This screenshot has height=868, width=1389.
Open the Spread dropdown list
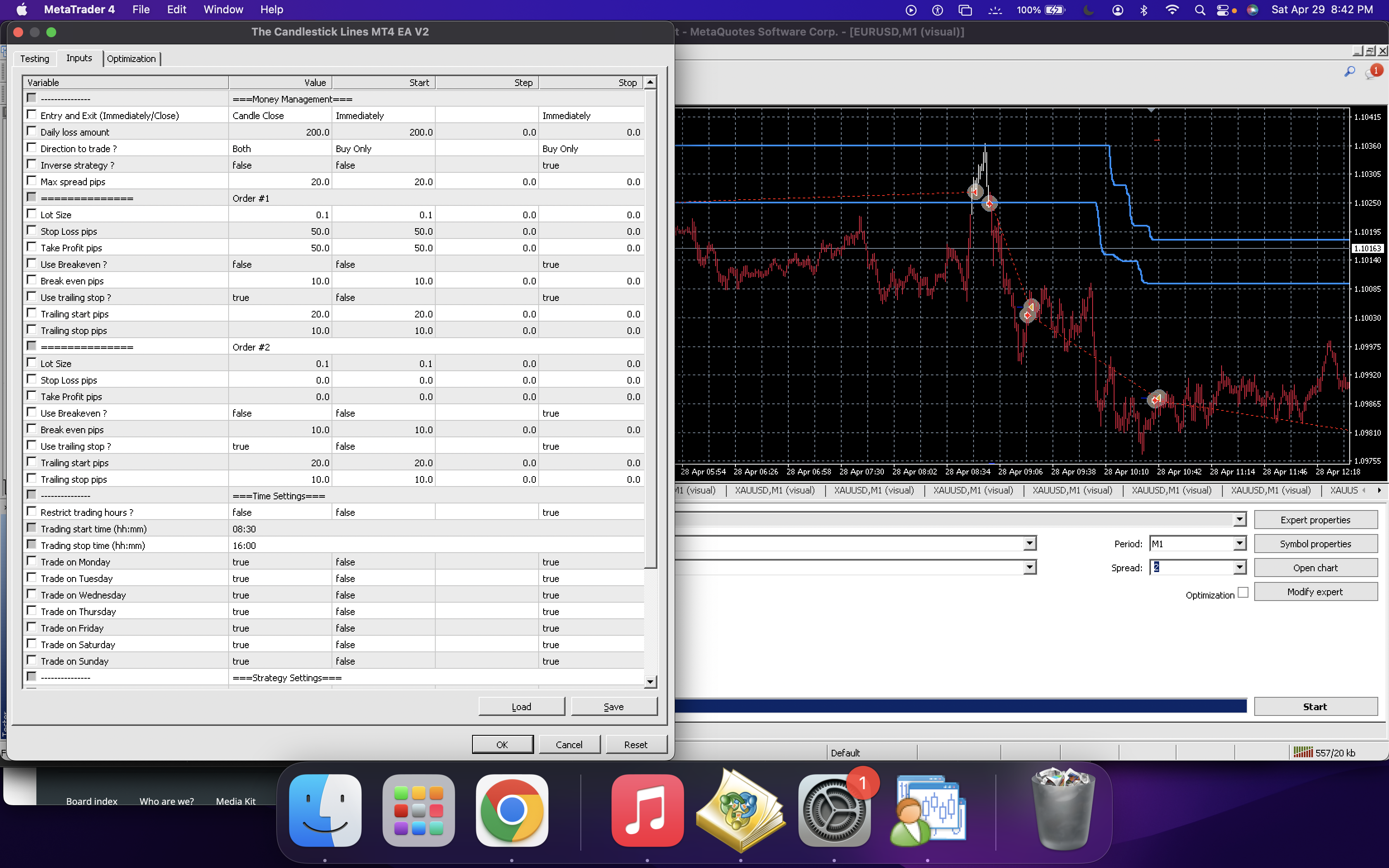pos(1240,568)
